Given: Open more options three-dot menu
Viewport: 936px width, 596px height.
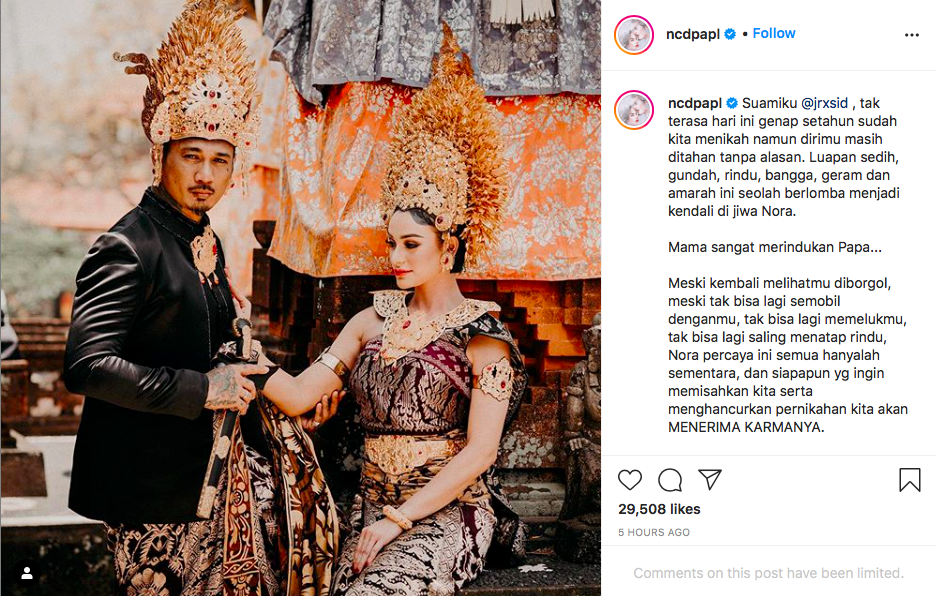Looking at the screenshot, I should pyautogui.click(x=912, y=35).
